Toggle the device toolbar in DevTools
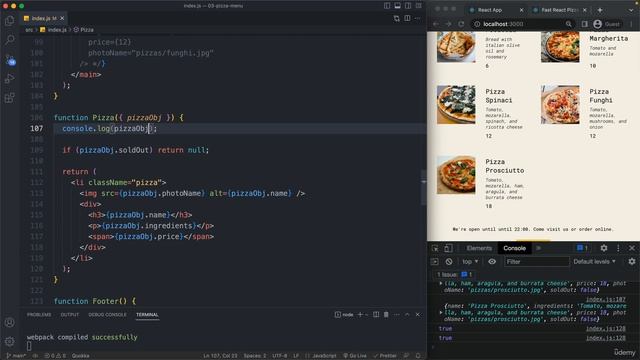 pos(448,248)
